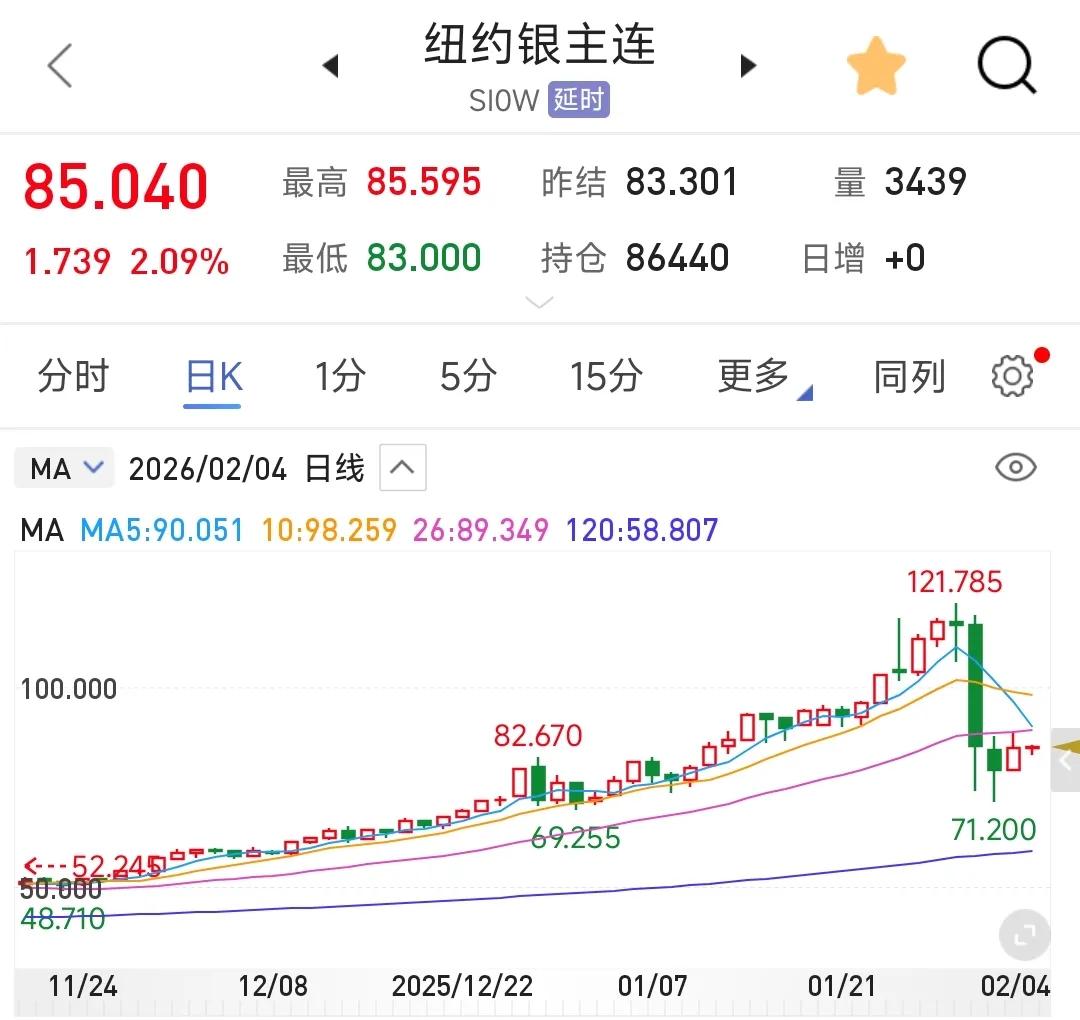Enable 同列 side-by-side view

click(x=909, y=376)
